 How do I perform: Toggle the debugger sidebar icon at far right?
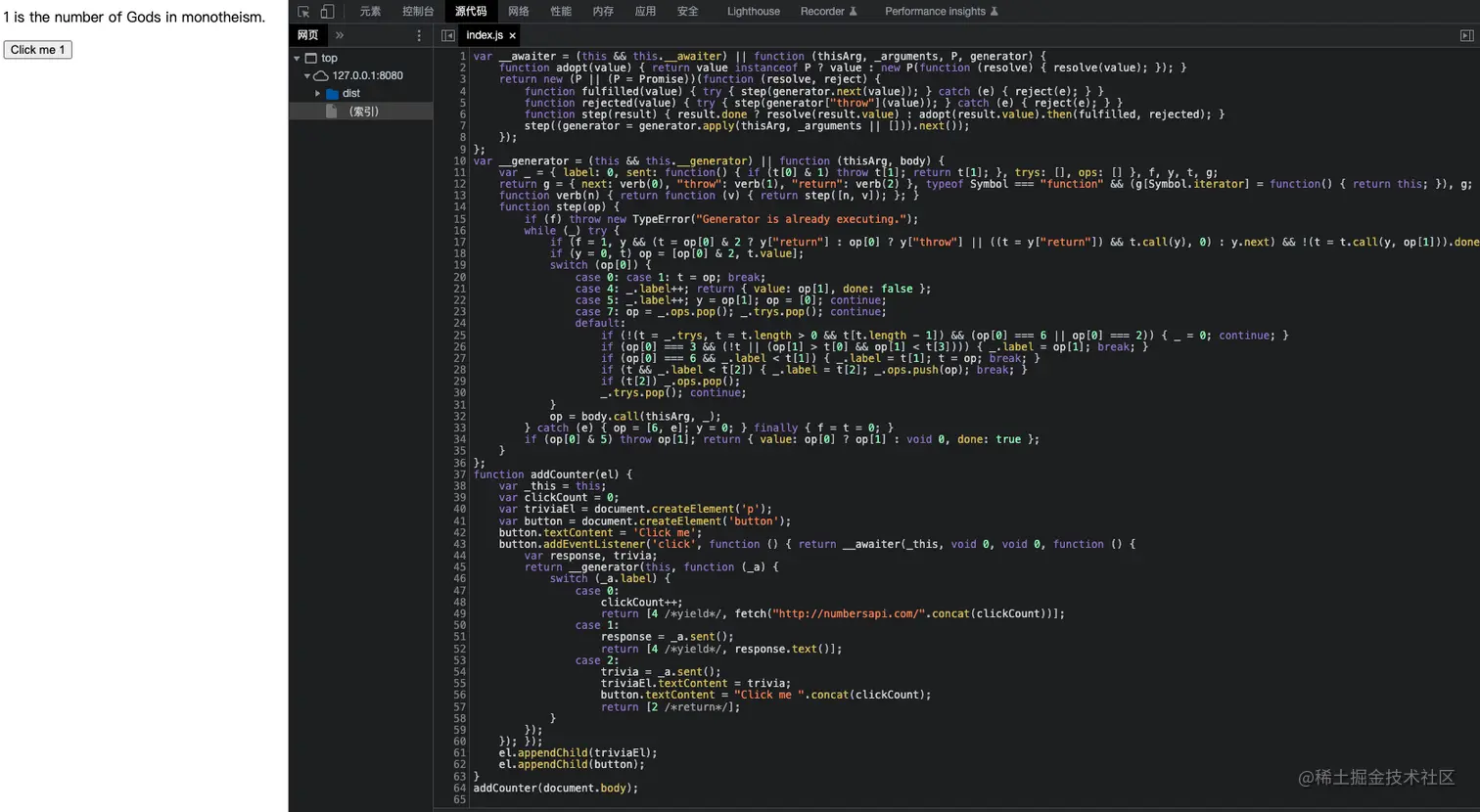1466,35
